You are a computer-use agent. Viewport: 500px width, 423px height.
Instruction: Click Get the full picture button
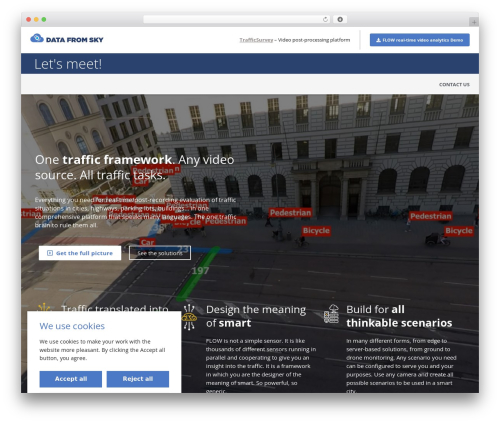(x=80, y=253)
